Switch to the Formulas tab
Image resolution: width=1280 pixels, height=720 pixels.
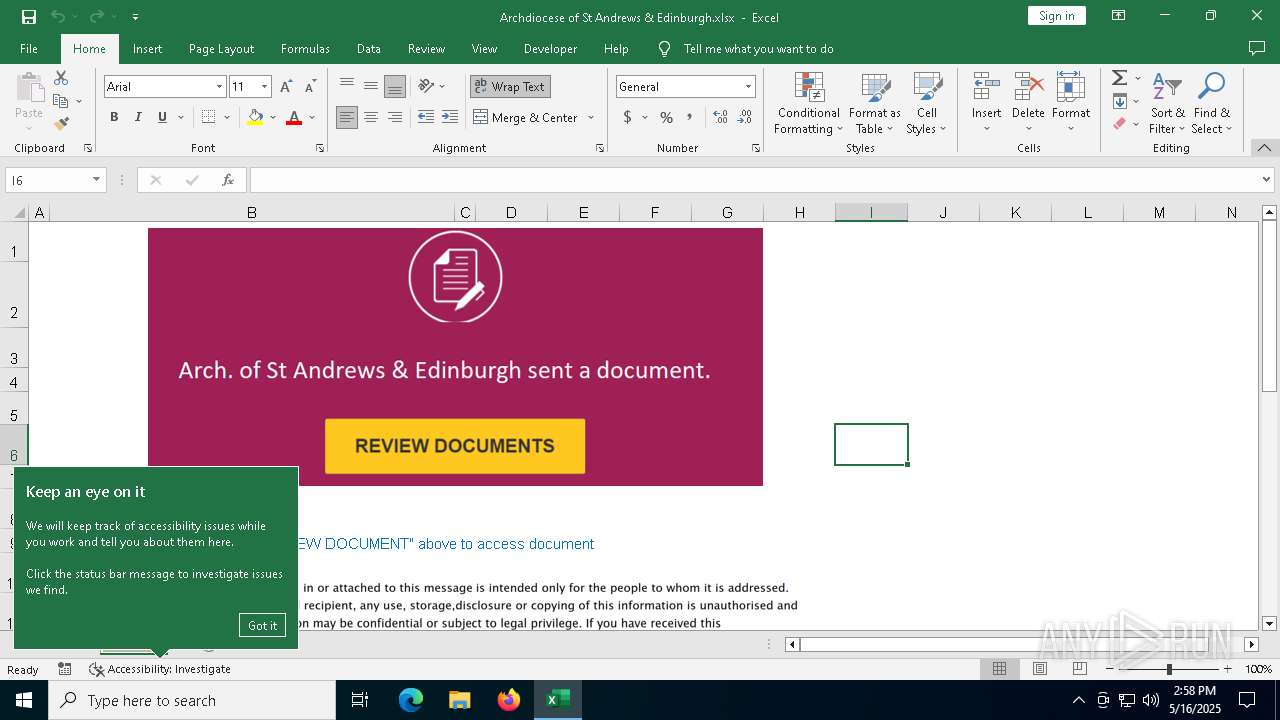(305, 49)
